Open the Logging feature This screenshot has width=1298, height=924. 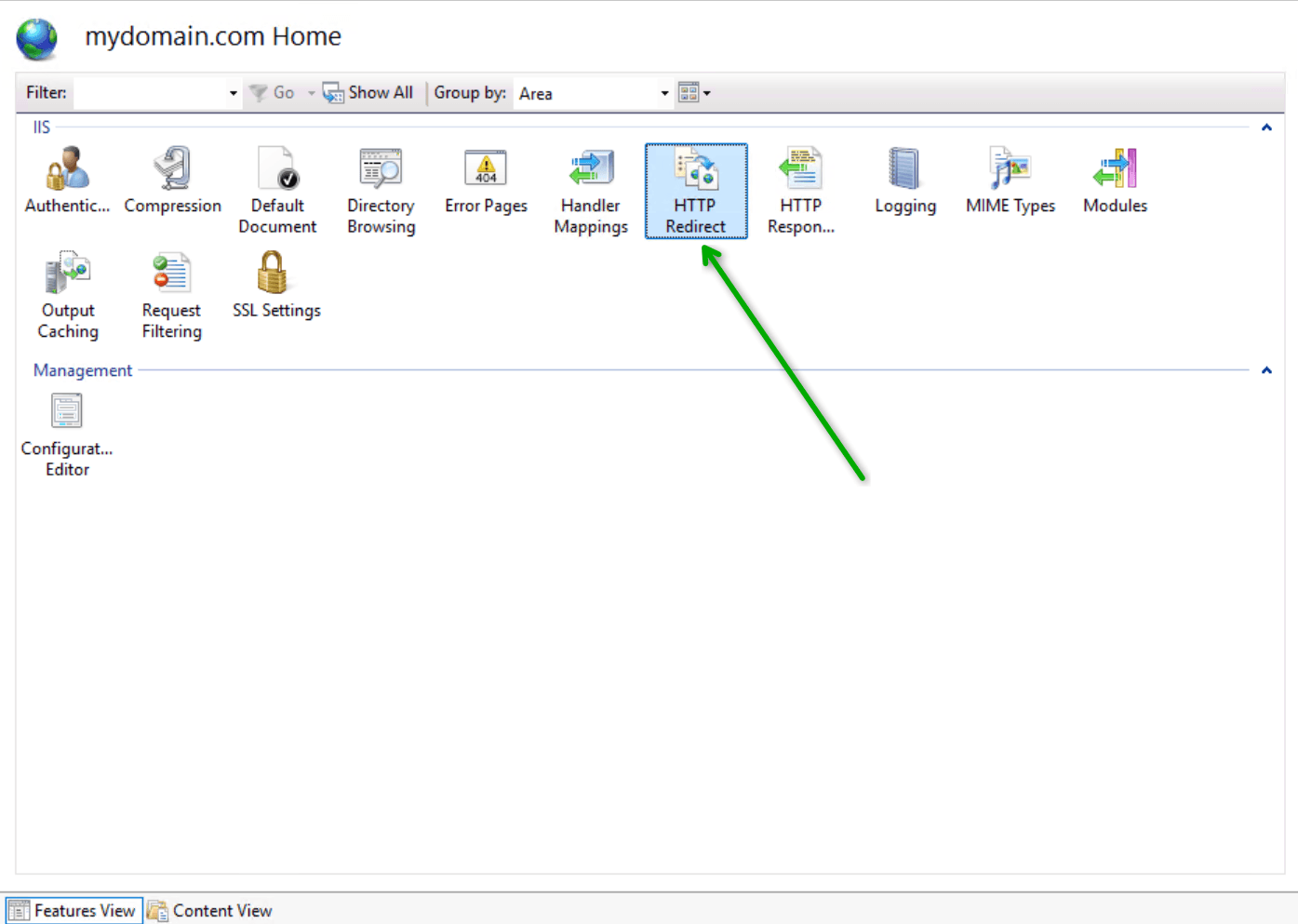905,182
